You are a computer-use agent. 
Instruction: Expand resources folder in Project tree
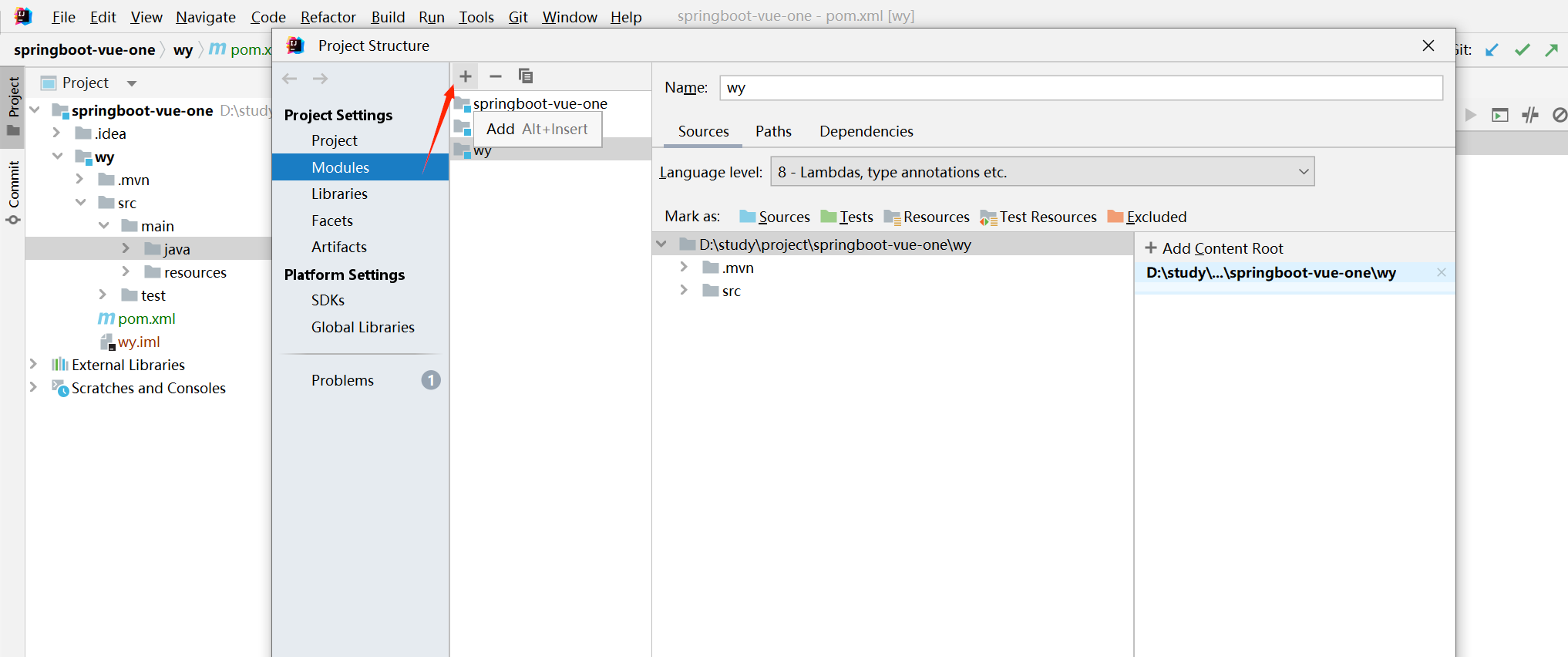(x=126, y=272)
